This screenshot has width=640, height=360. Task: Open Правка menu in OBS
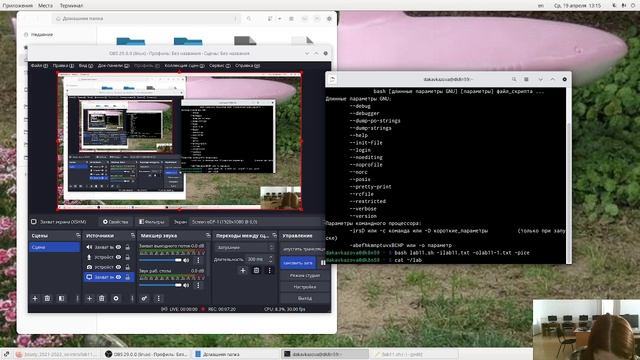pyautogui.click(x=63, y=65)
